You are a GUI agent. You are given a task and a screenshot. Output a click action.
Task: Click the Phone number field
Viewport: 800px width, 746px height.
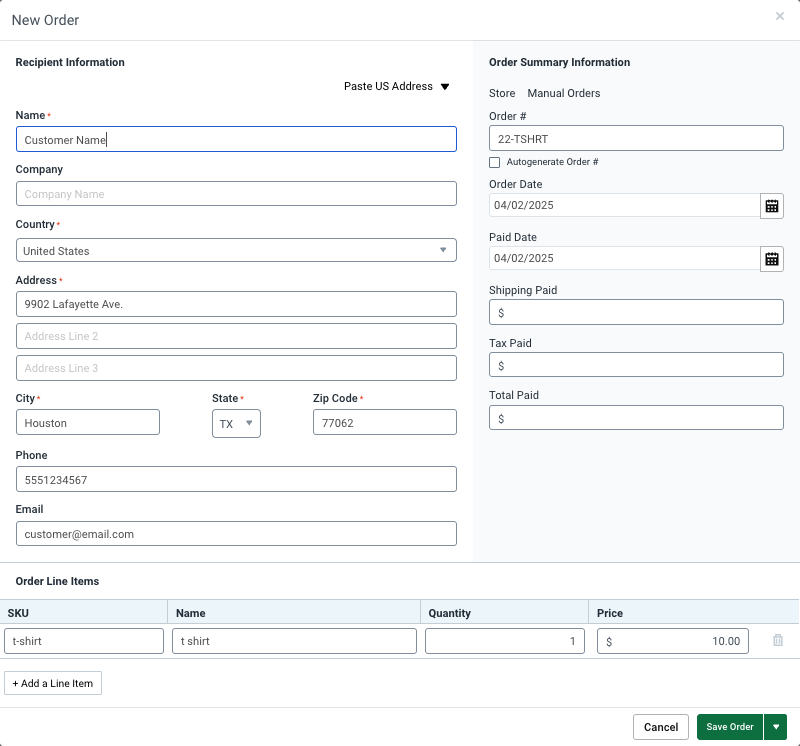236,478
